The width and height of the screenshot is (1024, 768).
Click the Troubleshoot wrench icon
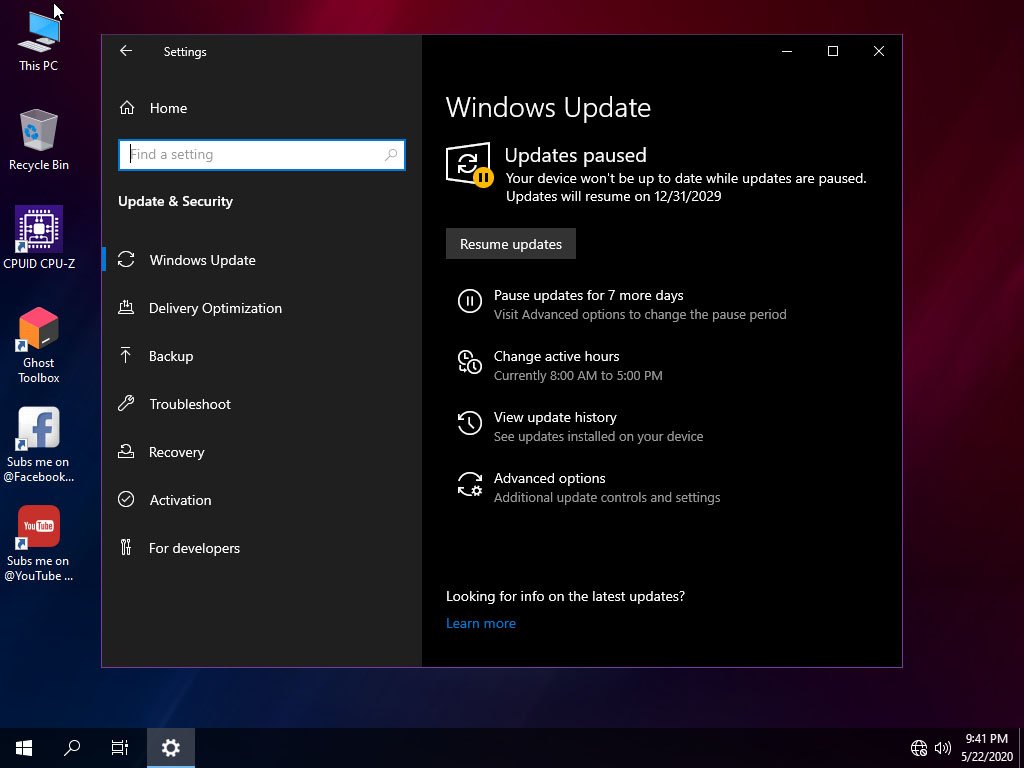(126, 404)
